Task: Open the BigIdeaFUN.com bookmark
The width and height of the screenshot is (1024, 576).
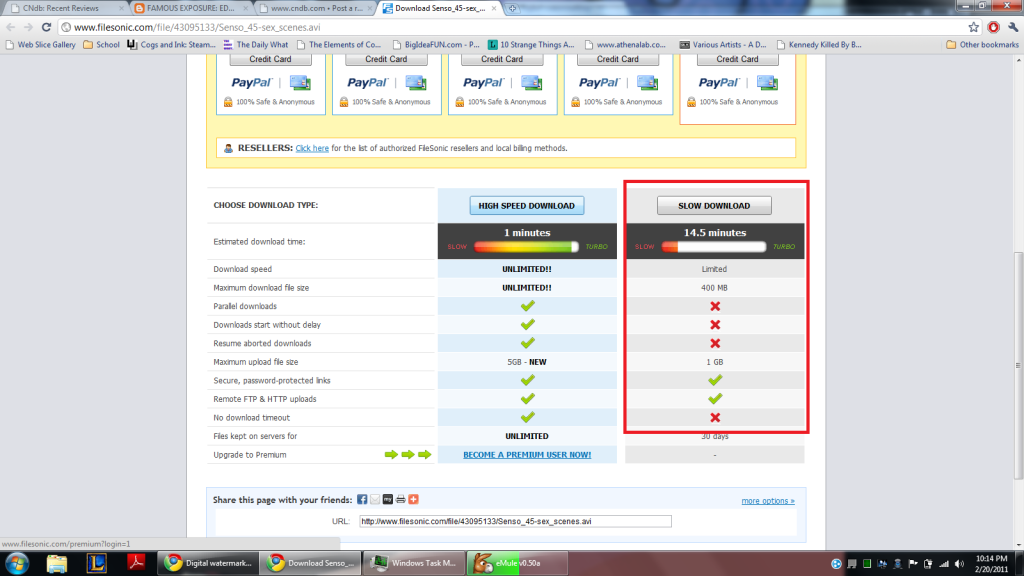Action: tap(436, 45)
